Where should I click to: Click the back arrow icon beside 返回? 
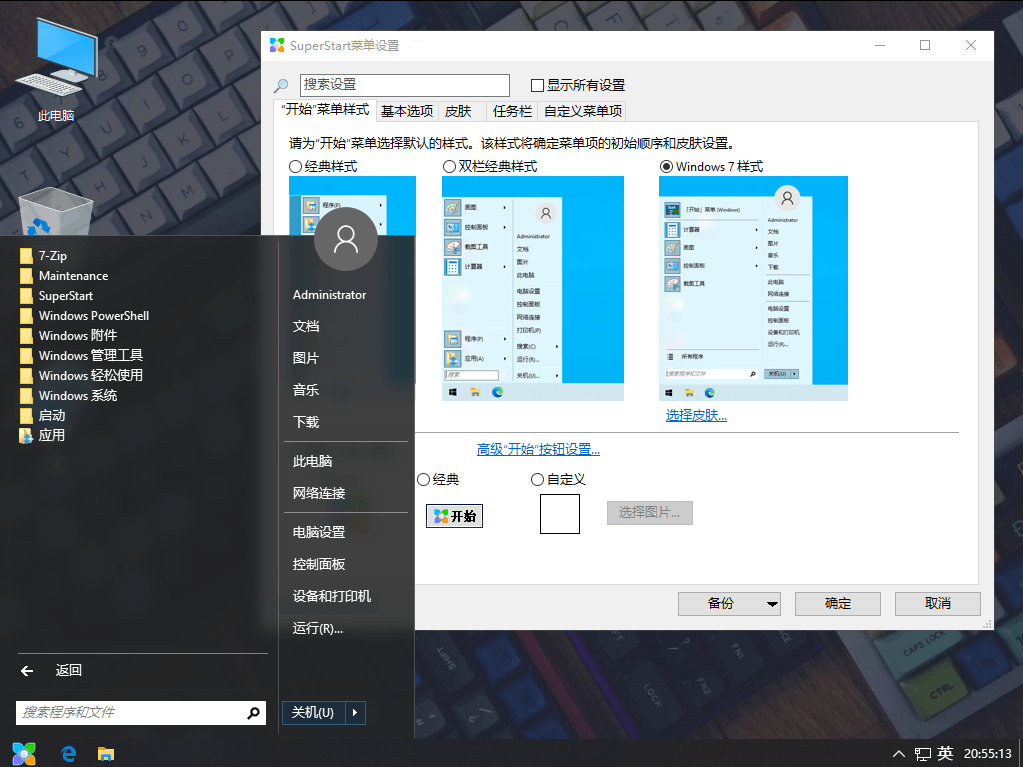click(x=27, y=670)
